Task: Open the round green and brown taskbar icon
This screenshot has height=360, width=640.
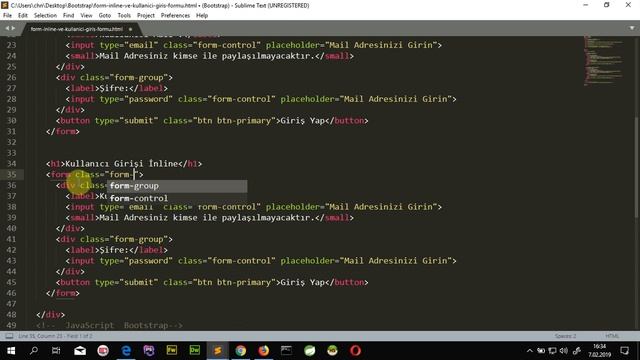Action: [332, 351]
